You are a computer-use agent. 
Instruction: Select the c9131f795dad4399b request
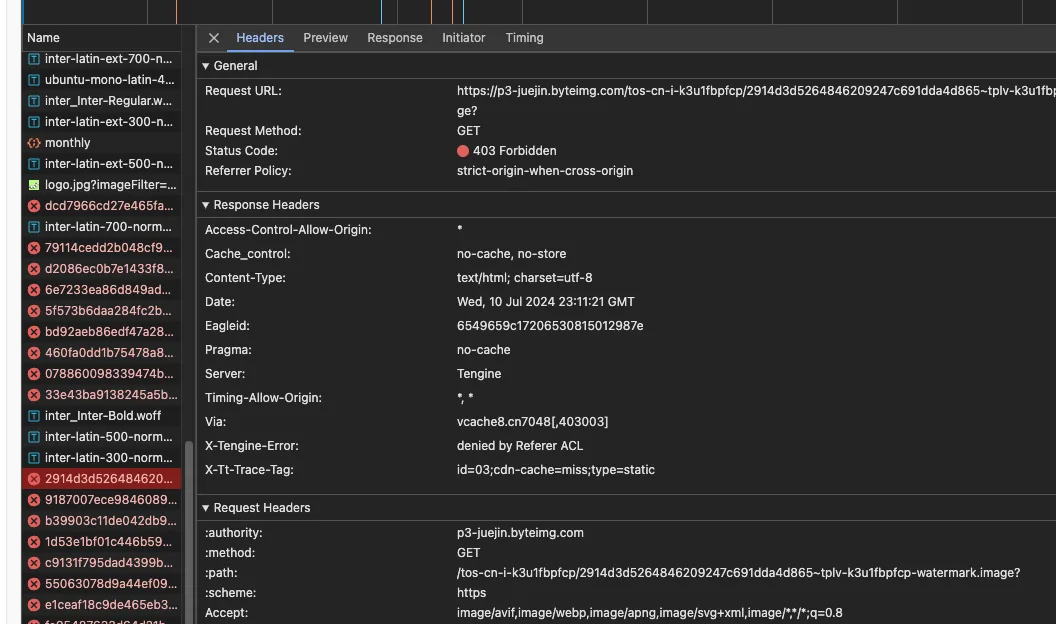(x=102, y=563)
